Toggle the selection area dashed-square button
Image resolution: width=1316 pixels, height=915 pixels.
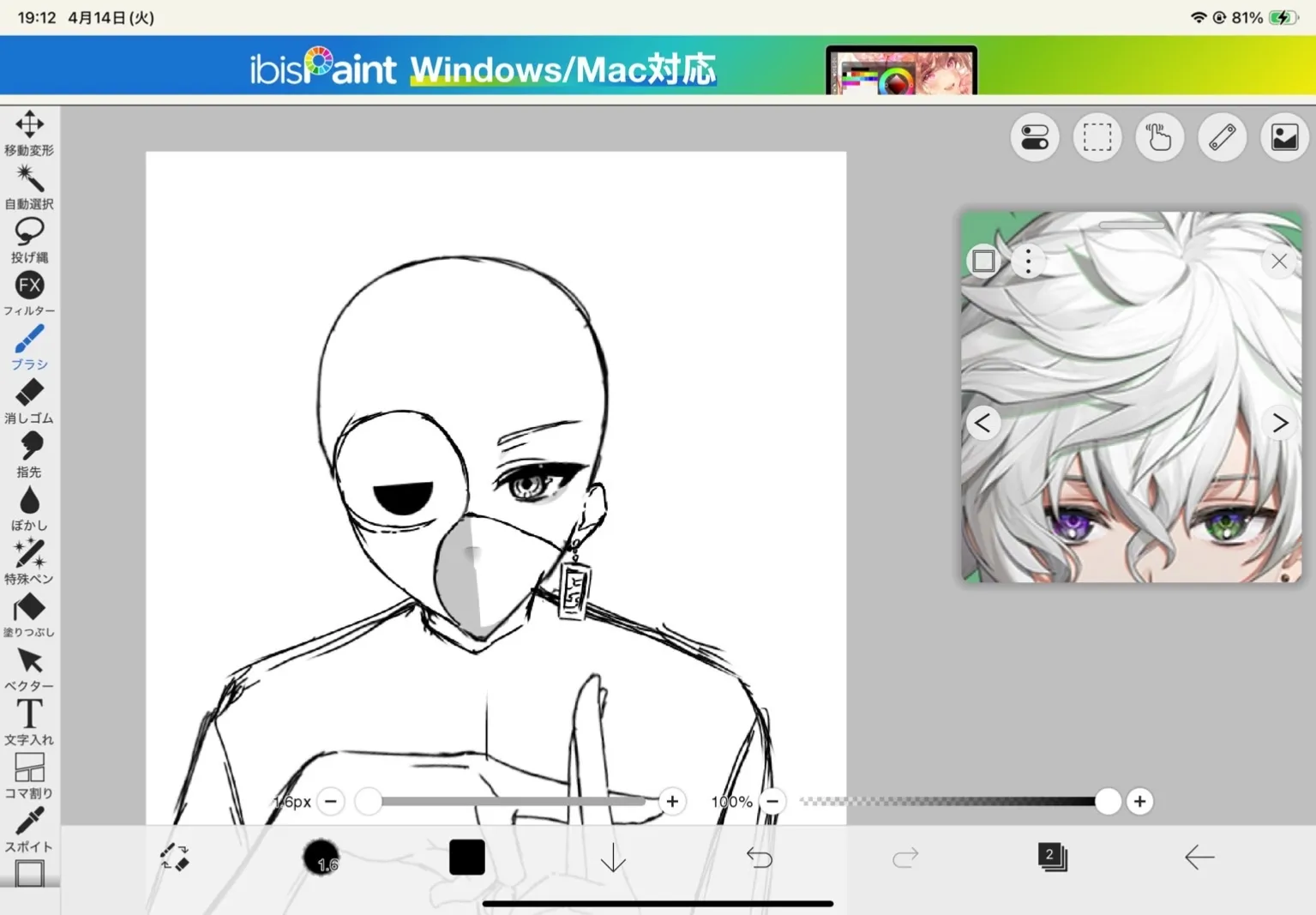point(1097,137)
